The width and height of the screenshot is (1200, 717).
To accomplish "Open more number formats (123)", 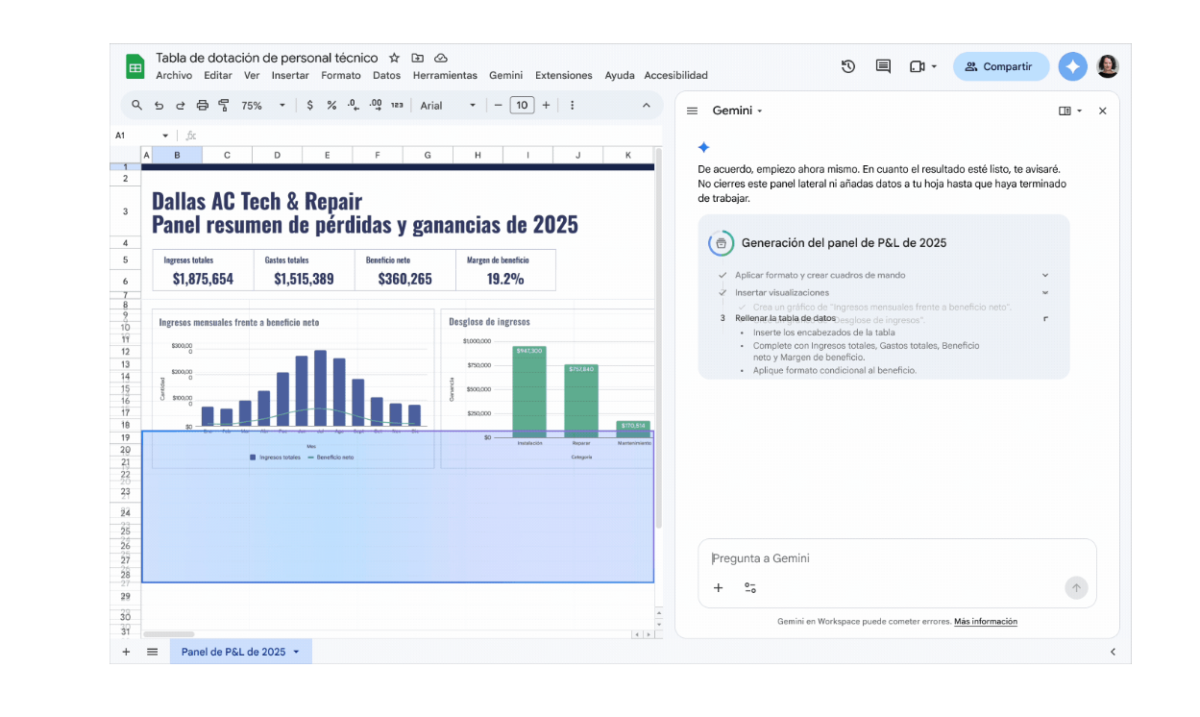I will pos(397,105).
